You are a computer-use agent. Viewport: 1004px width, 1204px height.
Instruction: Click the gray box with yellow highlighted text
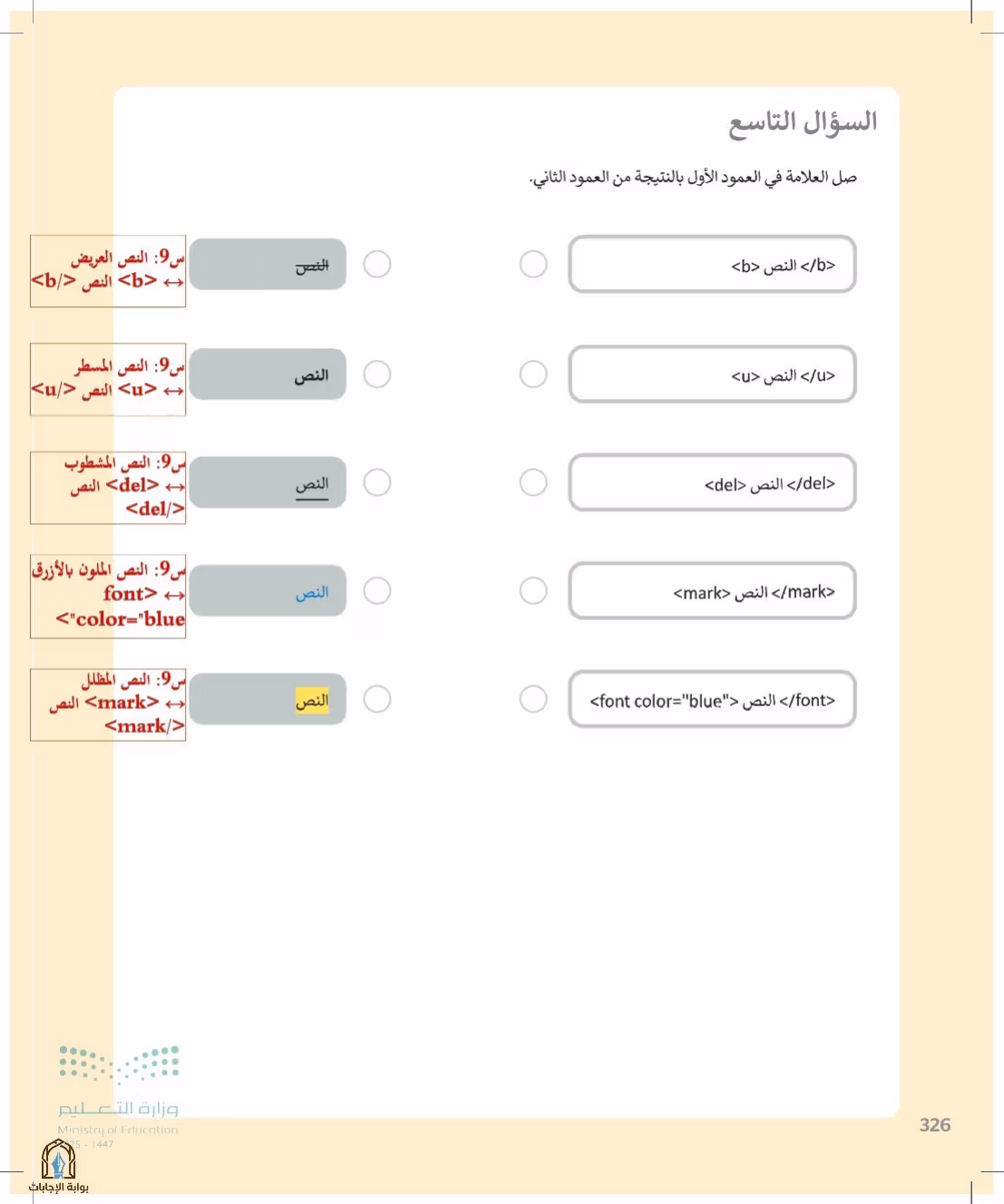pyautogui.click(x=268, y=699)
